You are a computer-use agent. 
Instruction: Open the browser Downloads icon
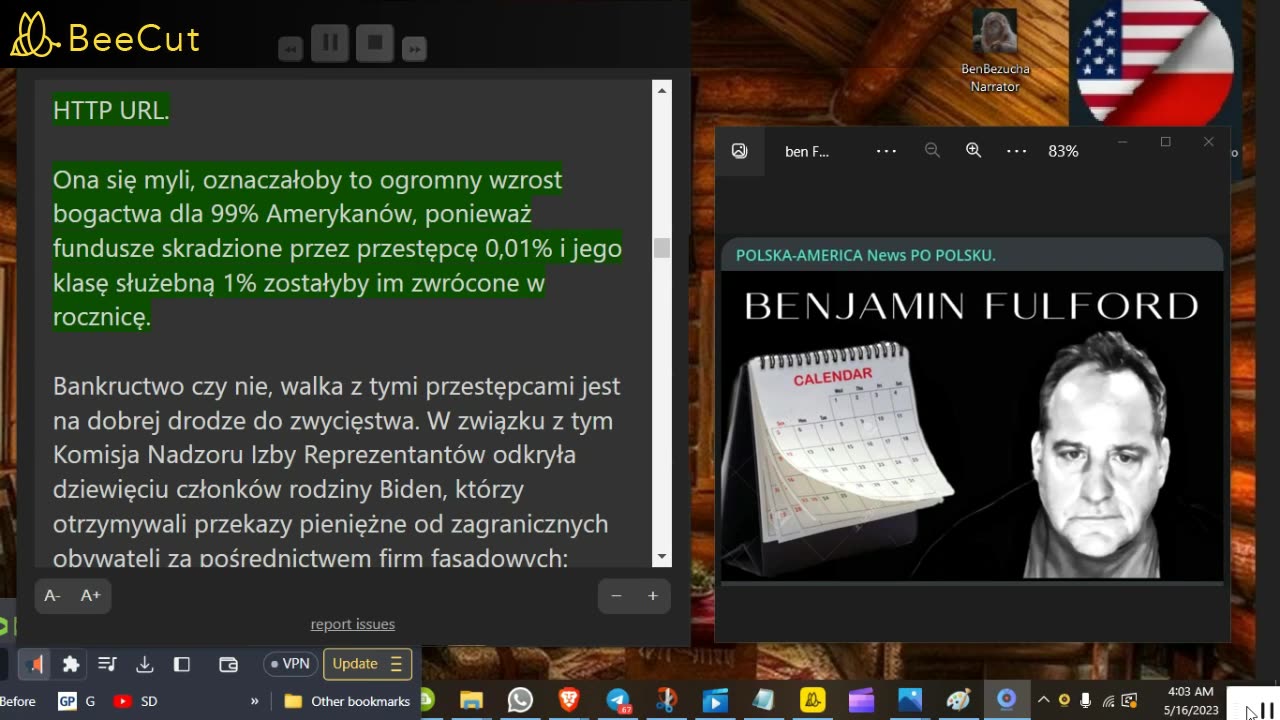pyautogui.click(x=145, y=664)
